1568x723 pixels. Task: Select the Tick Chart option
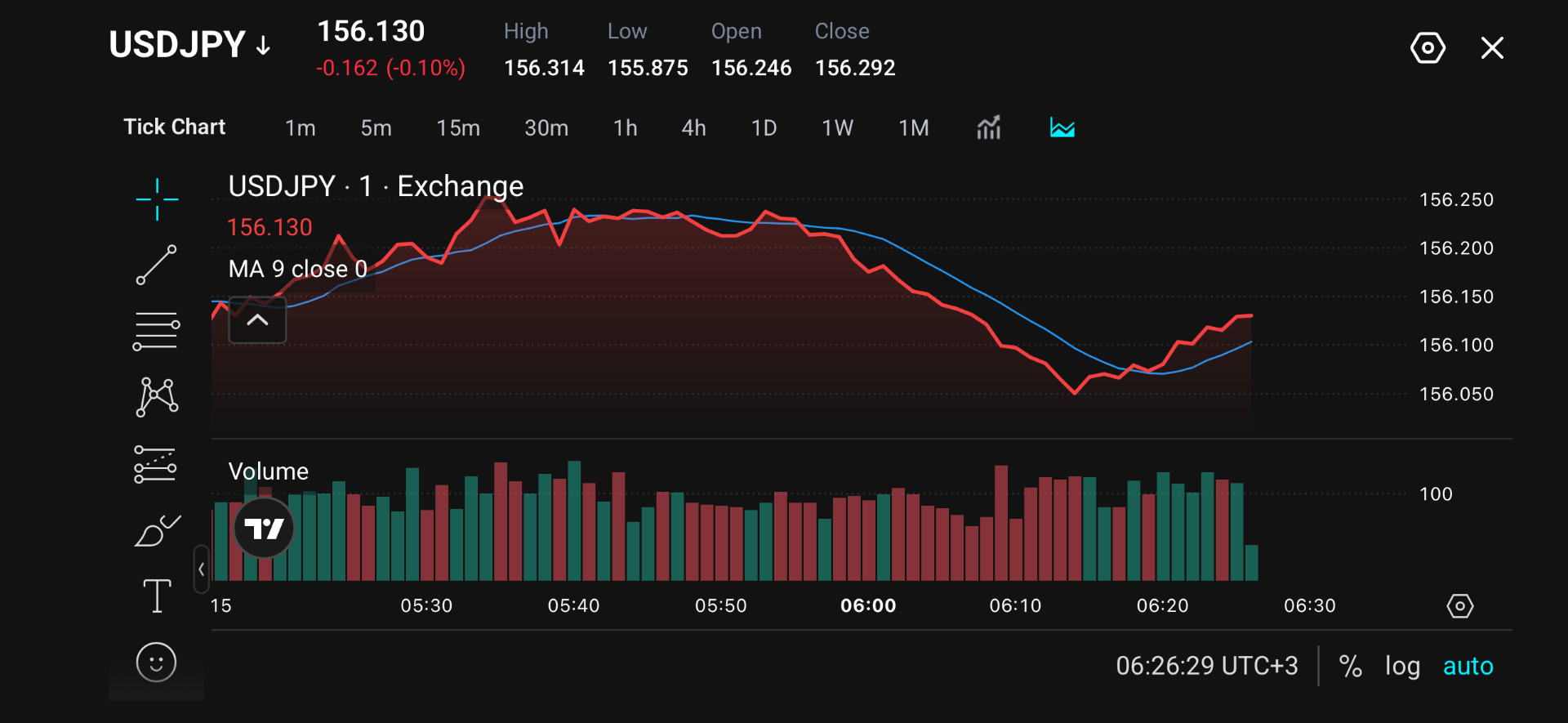pyautogui.click(x=174, y=127)
